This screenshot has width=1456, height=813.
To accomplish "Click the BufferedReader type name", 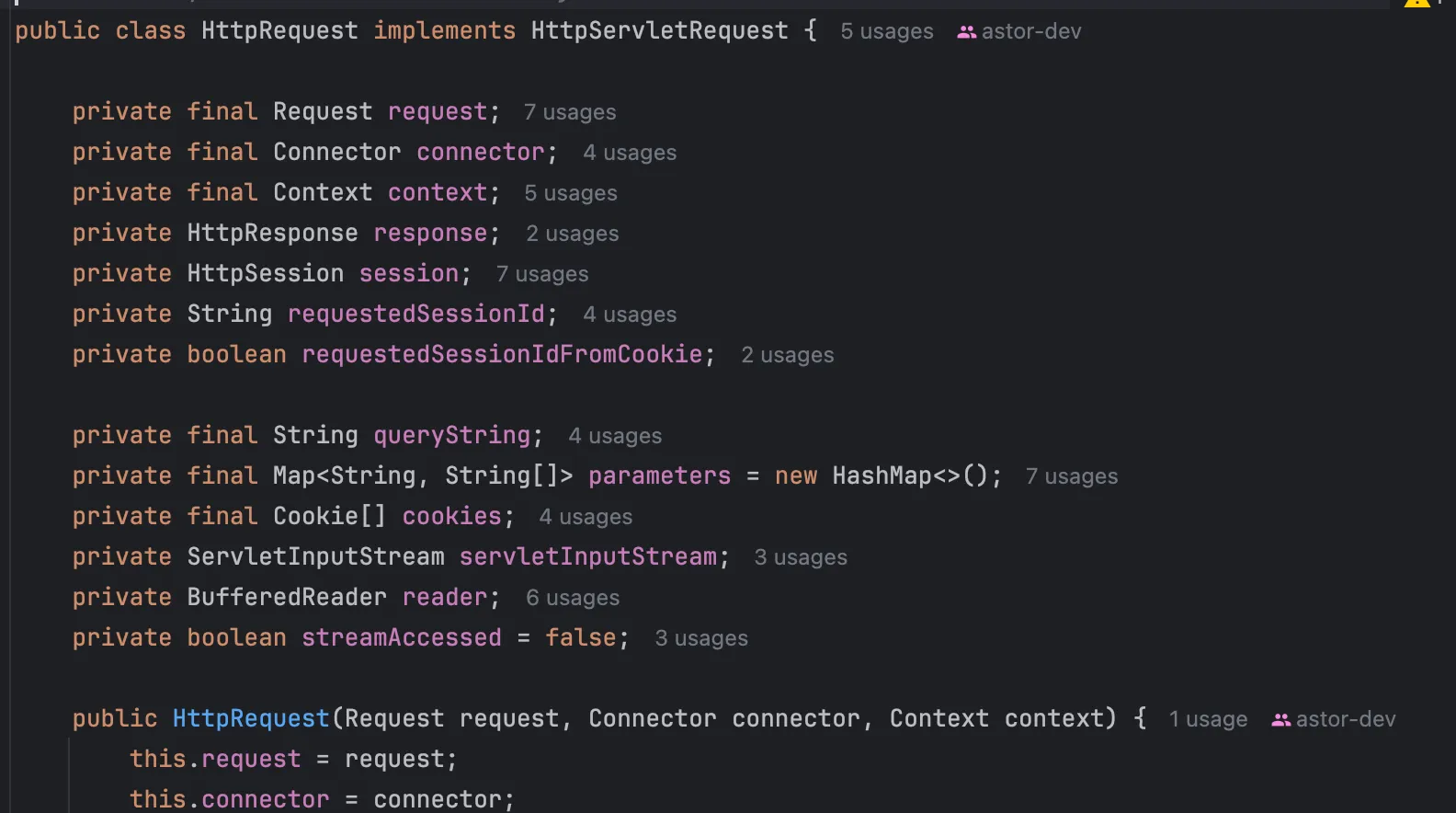I will click(287, 598).
